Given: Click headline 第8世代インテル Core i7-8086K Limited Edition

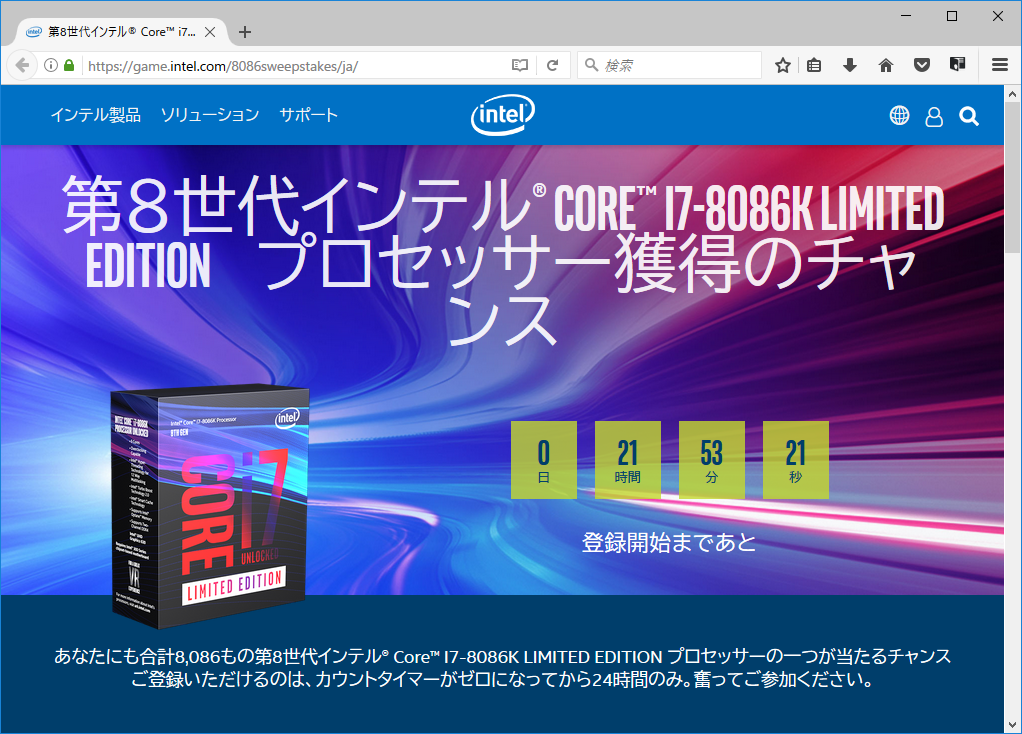Looking at the screenshot, I should [503, 261].
